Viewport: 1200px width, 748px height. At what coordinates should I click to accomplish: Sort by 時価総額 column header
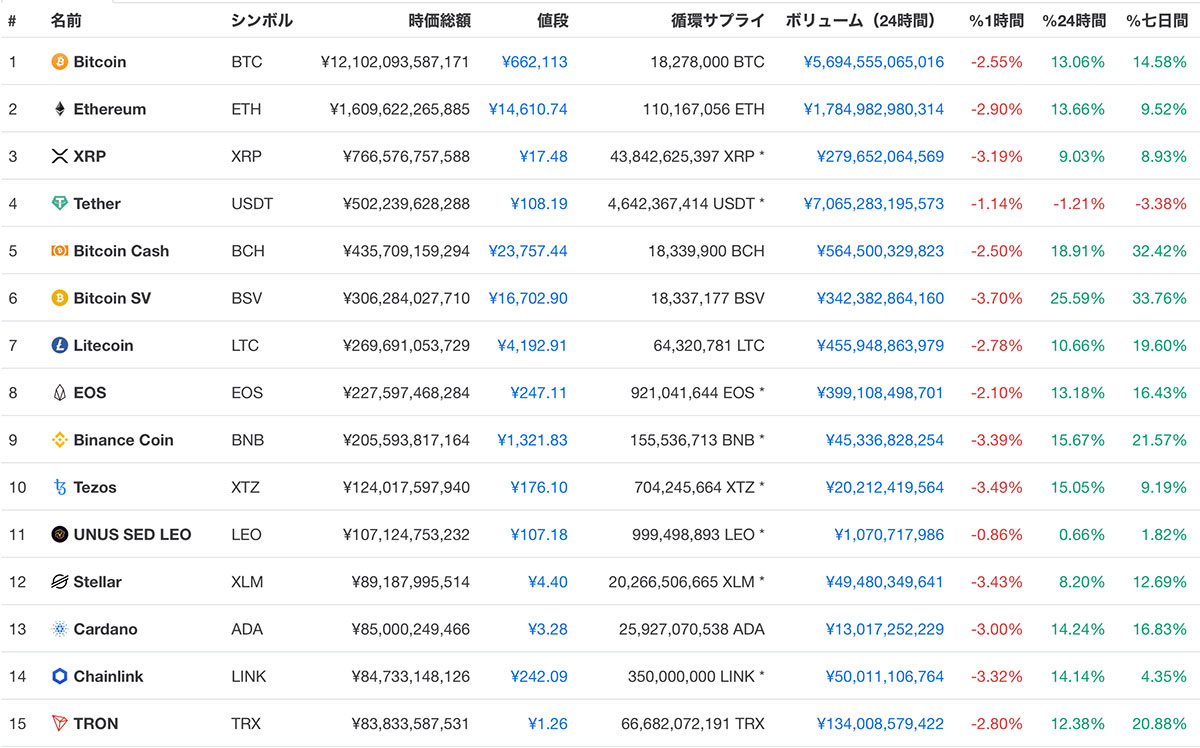(x=439, y=19)
